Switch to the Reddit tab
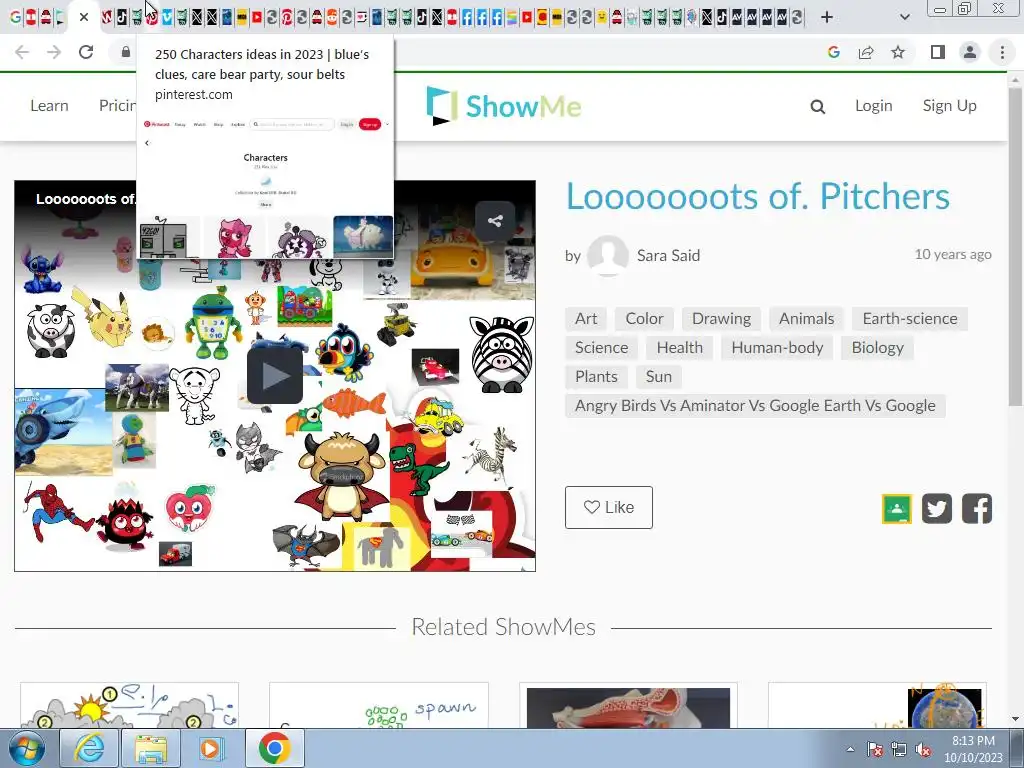Image resolution: width=1024 pixels, height=768 pixels. (332, 17)
